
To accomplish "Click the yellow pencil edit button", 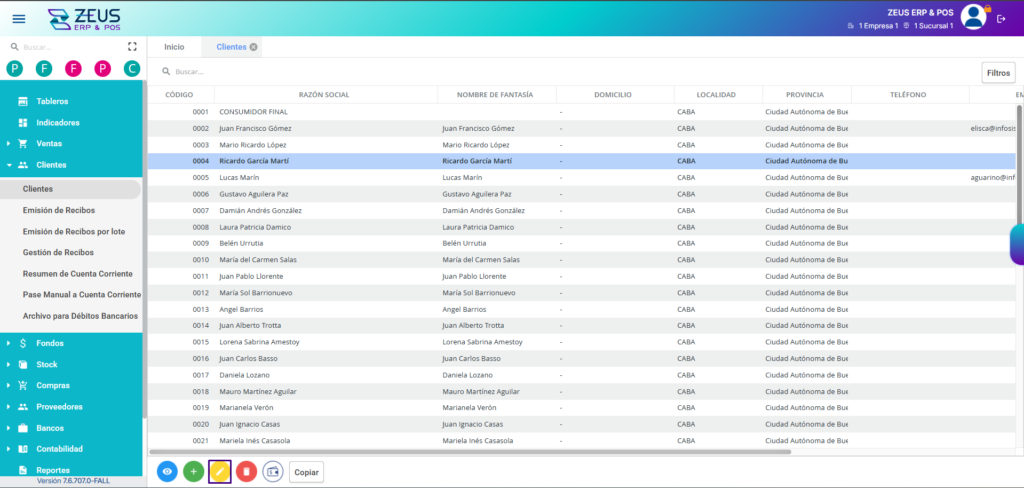I will point(220,471).
